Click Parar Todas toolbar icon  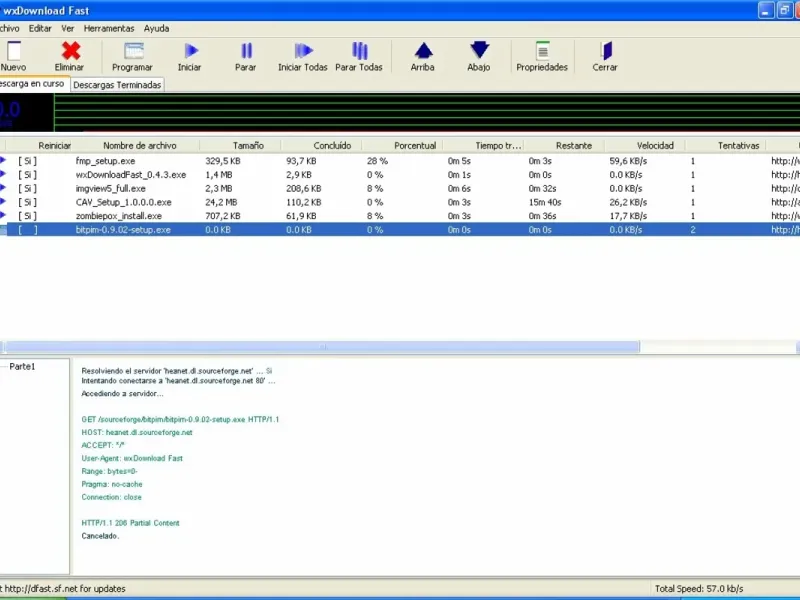(359, 51)
